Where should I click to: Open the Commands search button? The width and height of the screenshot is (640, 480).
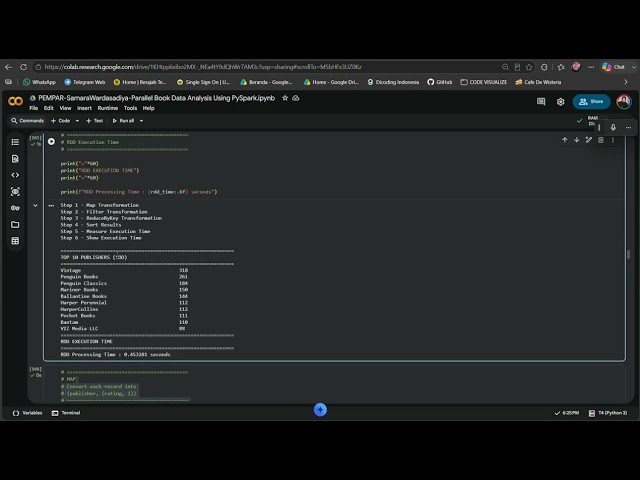27,121
